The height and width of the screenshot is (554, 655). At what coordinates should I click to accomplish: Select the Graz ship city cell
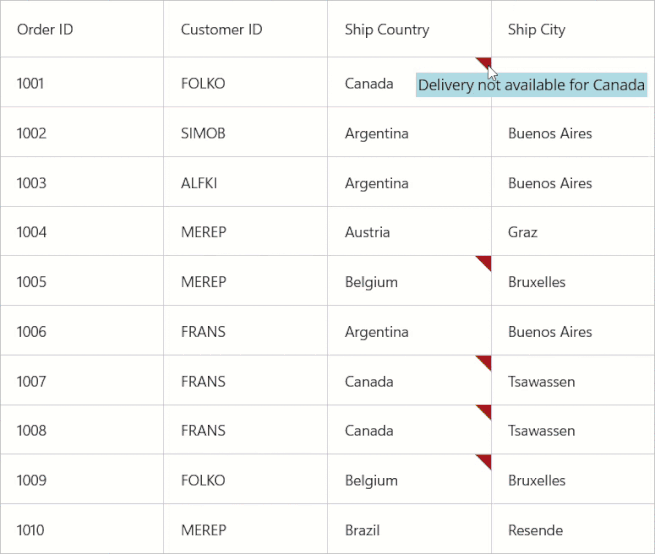[522, 232]
